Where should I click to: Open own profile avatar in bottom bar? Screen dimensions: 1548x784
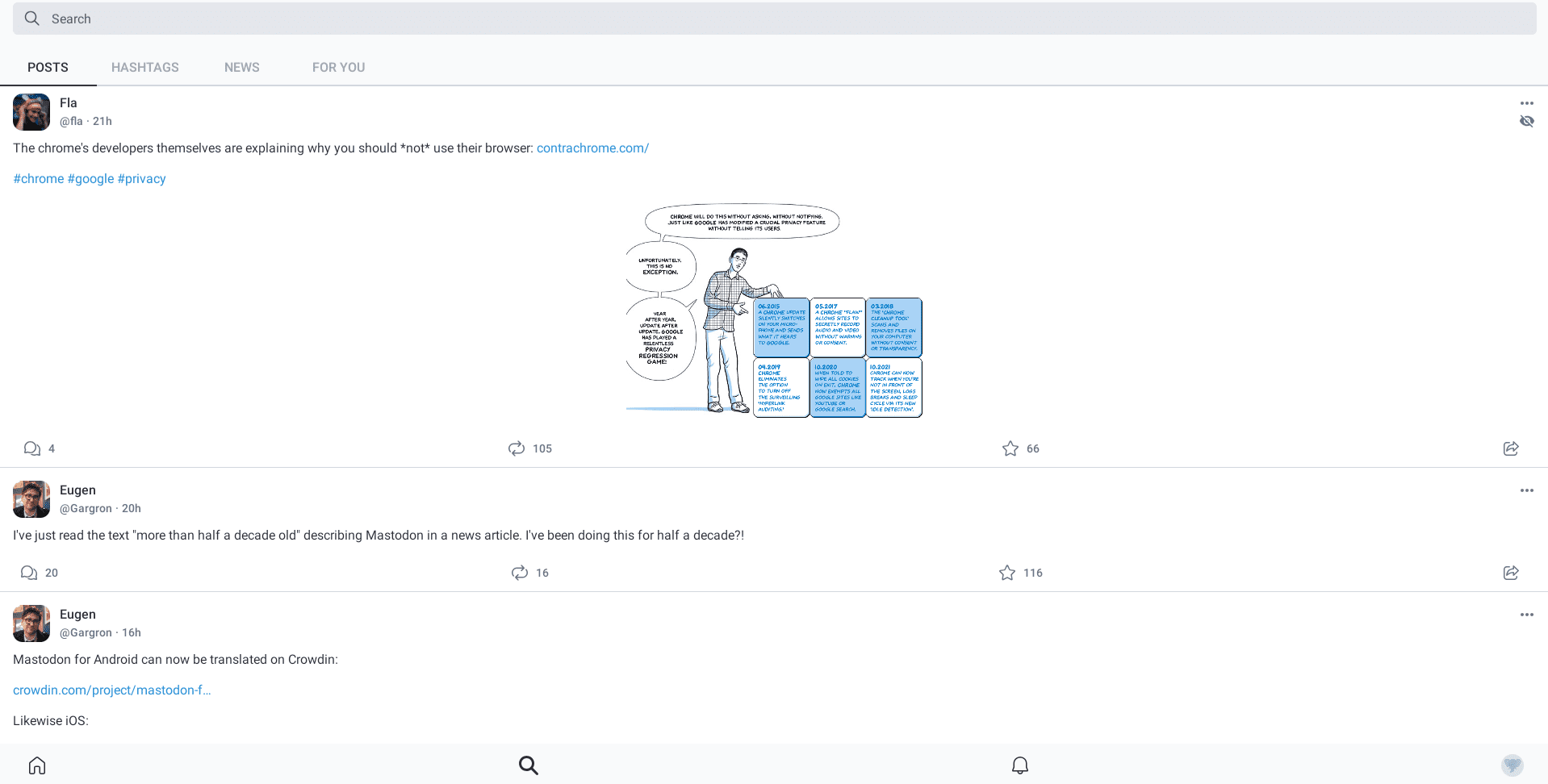(x=1512, y=765)
